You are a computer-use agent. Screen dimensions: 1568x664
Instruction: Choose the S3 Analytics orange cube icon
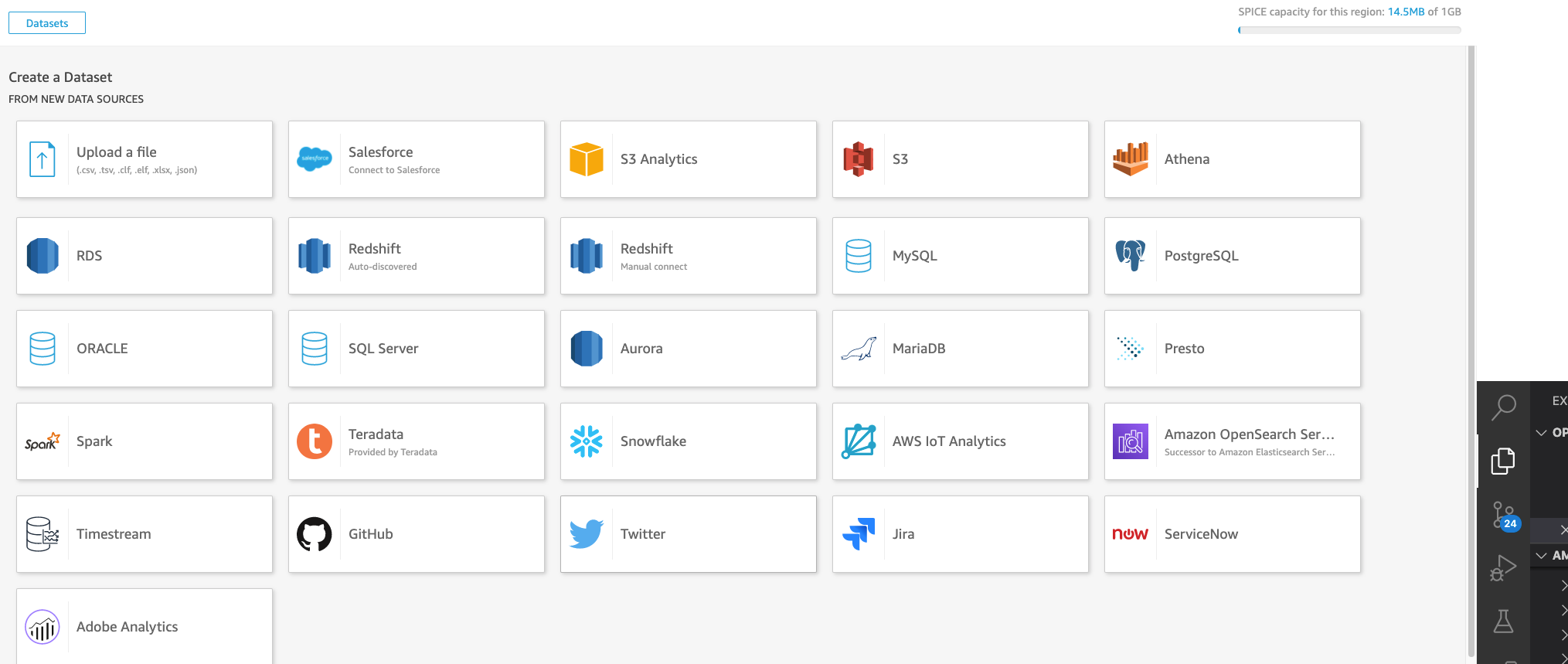[x=587, y=159]
